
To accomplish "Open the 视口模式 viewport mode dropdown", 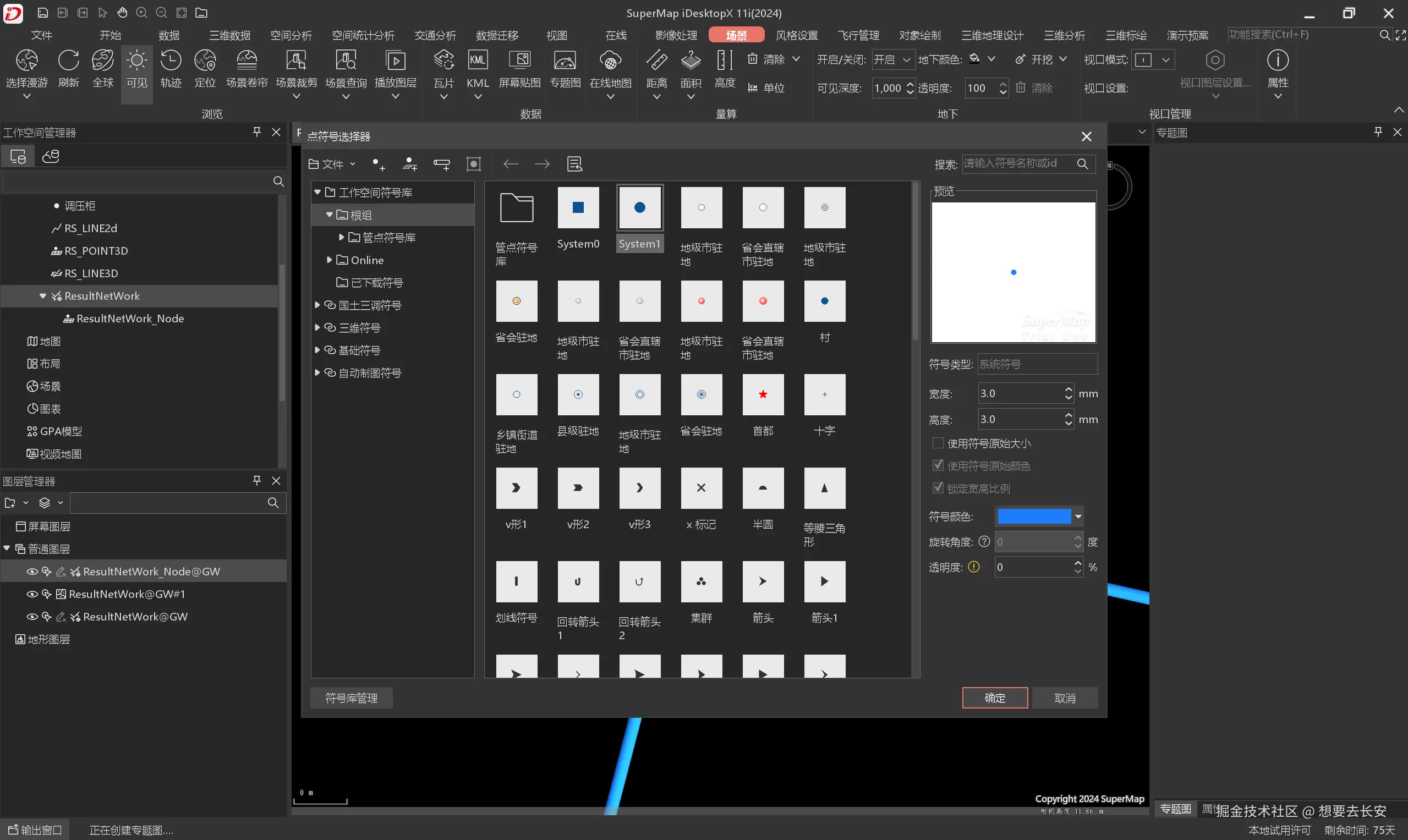I will [1153, 59].
